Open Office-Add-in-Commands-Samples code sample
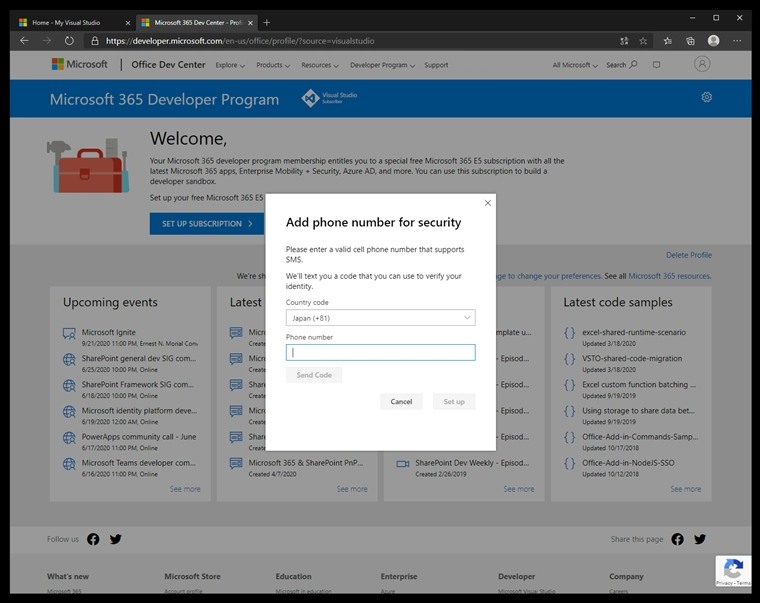 (x=640, y=437)
